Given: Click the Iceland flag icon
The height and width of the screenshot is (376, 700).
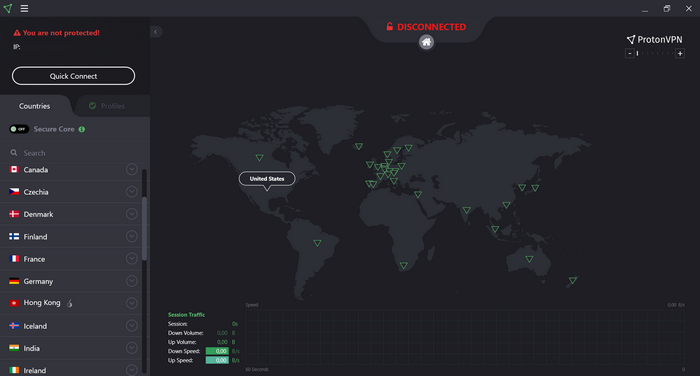Looking at the screenshot, I should point(14,326).
